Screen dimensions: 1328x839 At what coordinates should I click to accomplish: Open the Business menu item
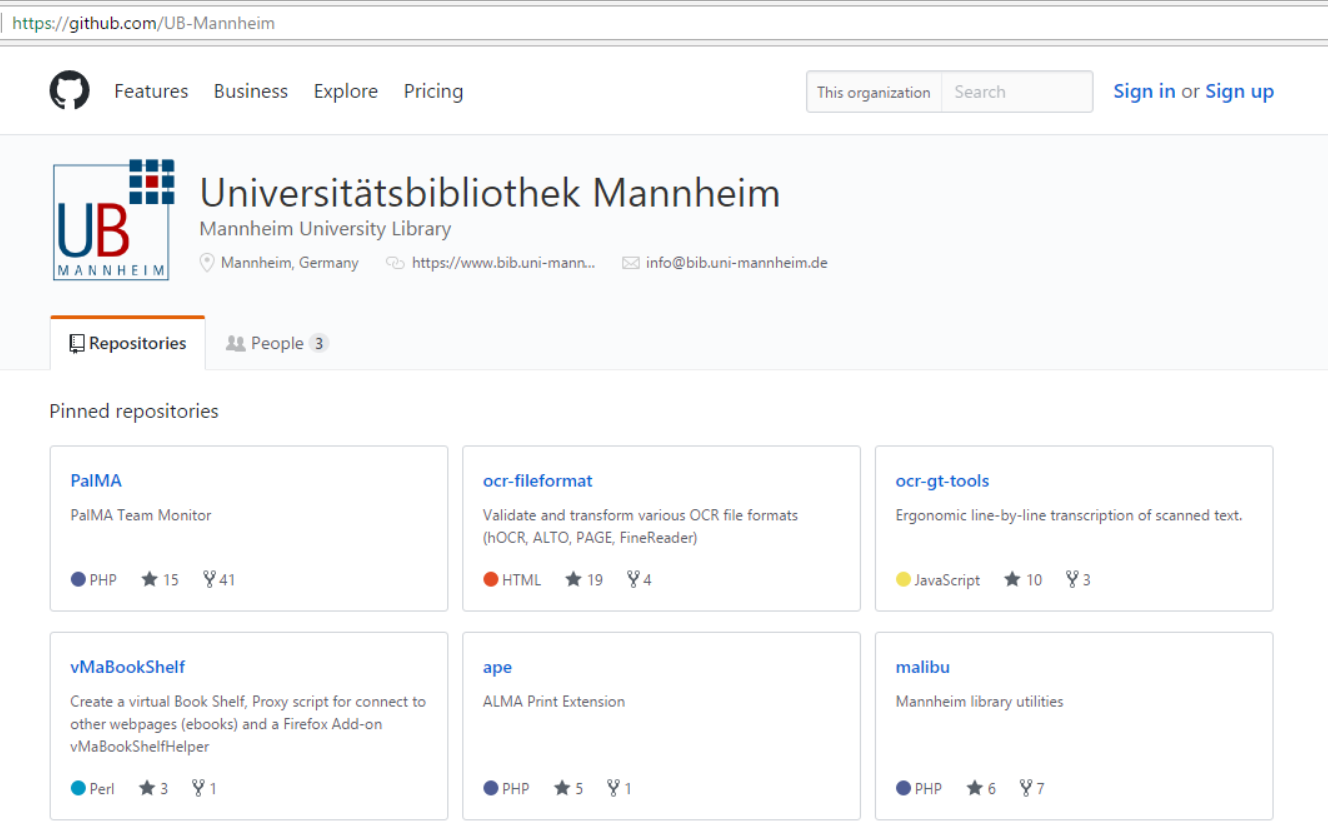(251, 91)
